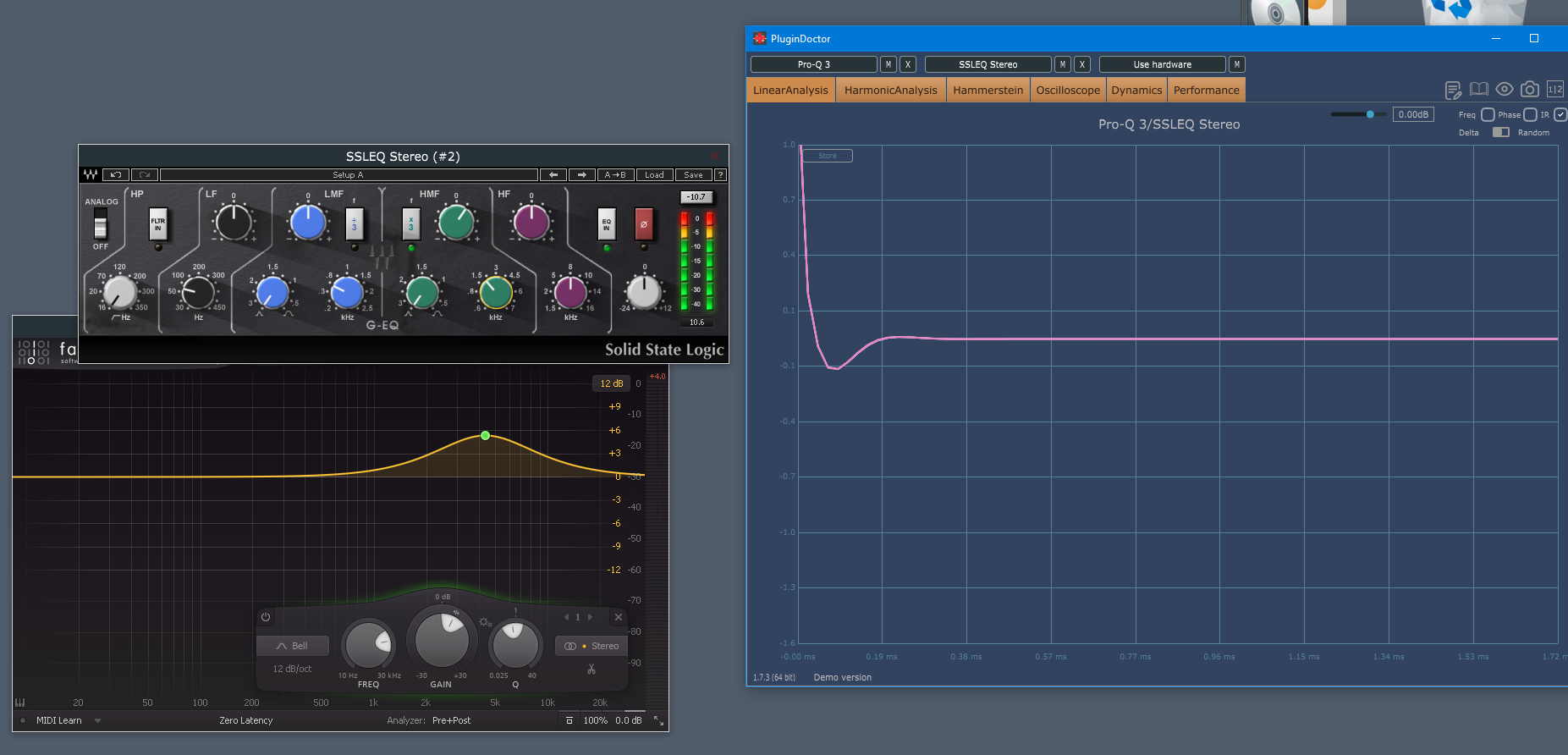Click the LMF divide-by-3 button

click(355, 224)
